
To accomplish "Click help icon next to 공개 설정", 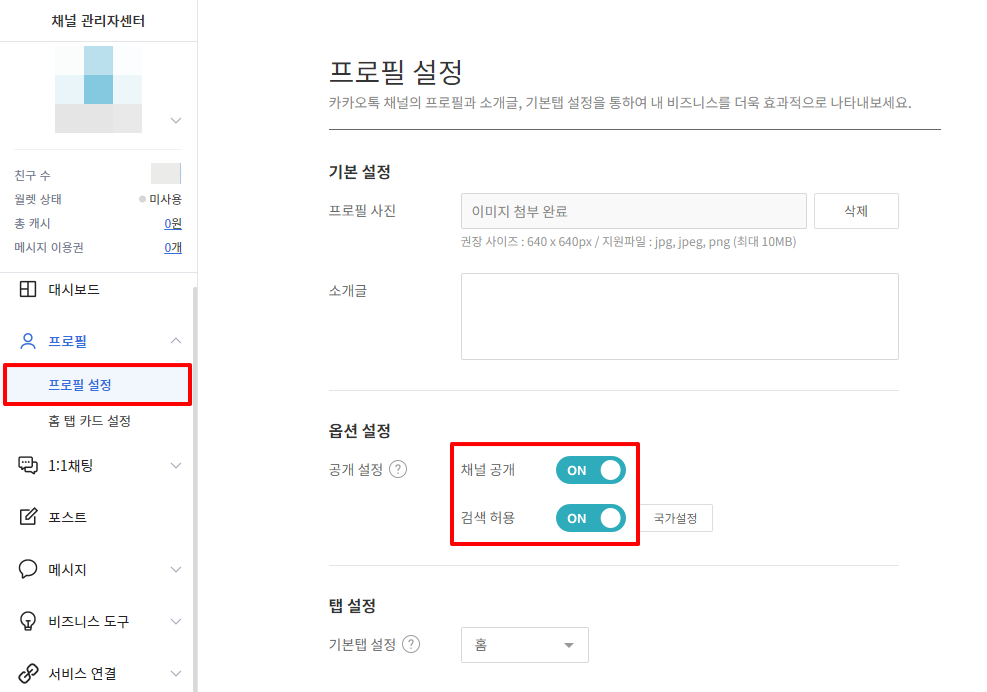I will (398, 469).
